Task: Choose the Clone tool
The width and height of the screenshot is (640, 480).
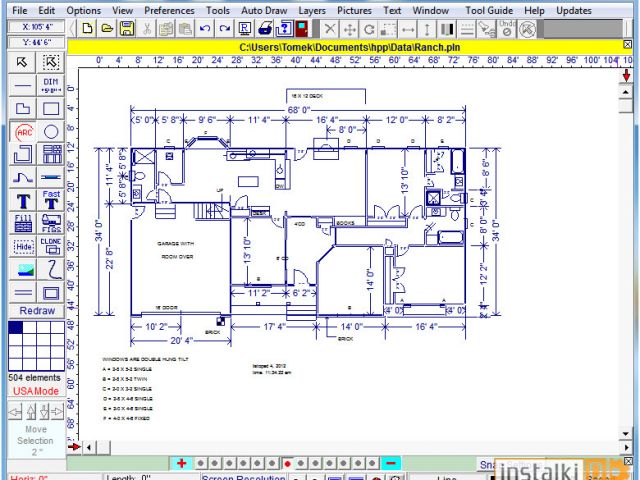Action: point(50,245)
